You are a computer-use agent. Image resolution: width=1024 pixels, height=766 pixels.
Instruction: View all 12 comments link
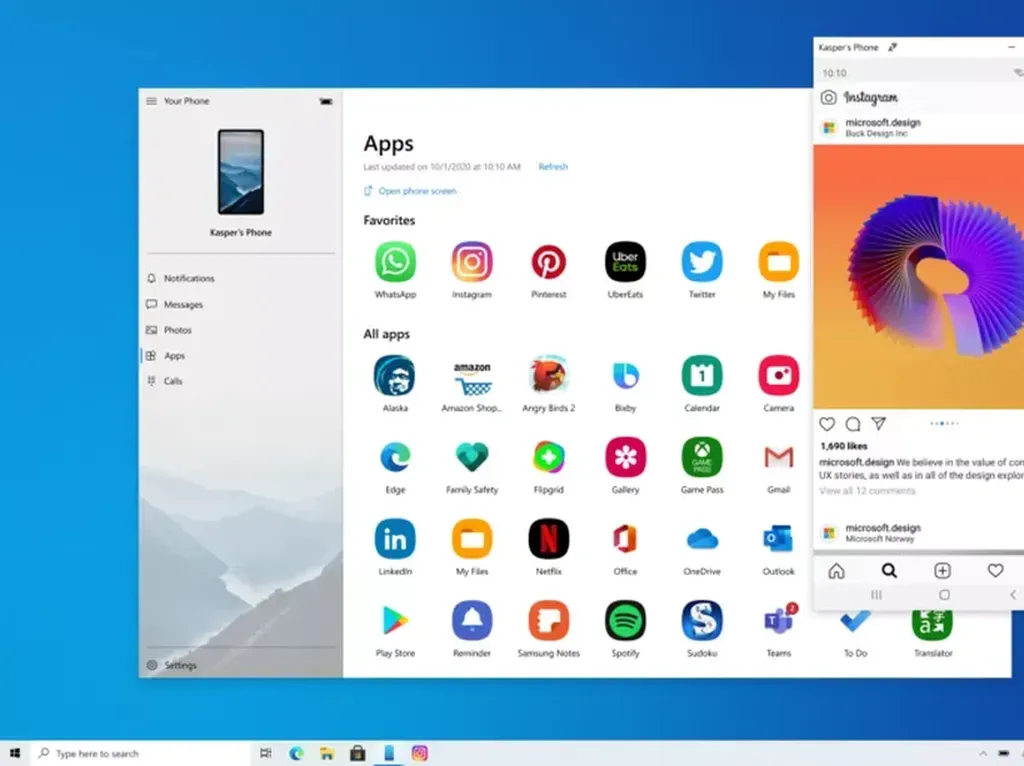coord(867,491)
